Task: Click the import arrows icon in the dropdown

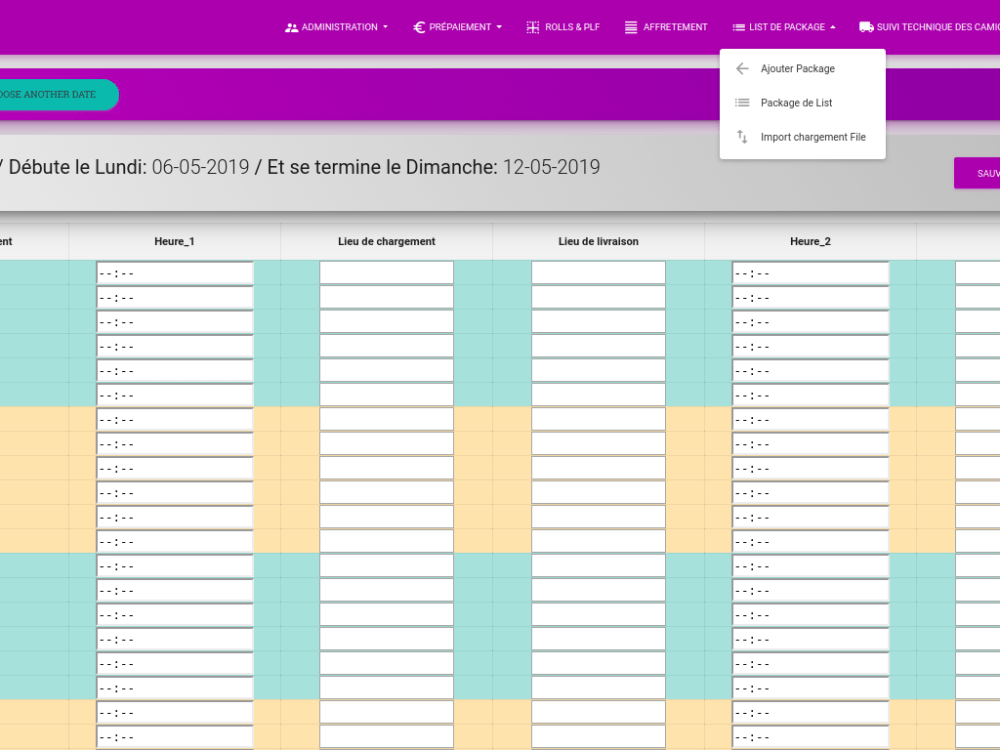Action: (x=742, y=136)
